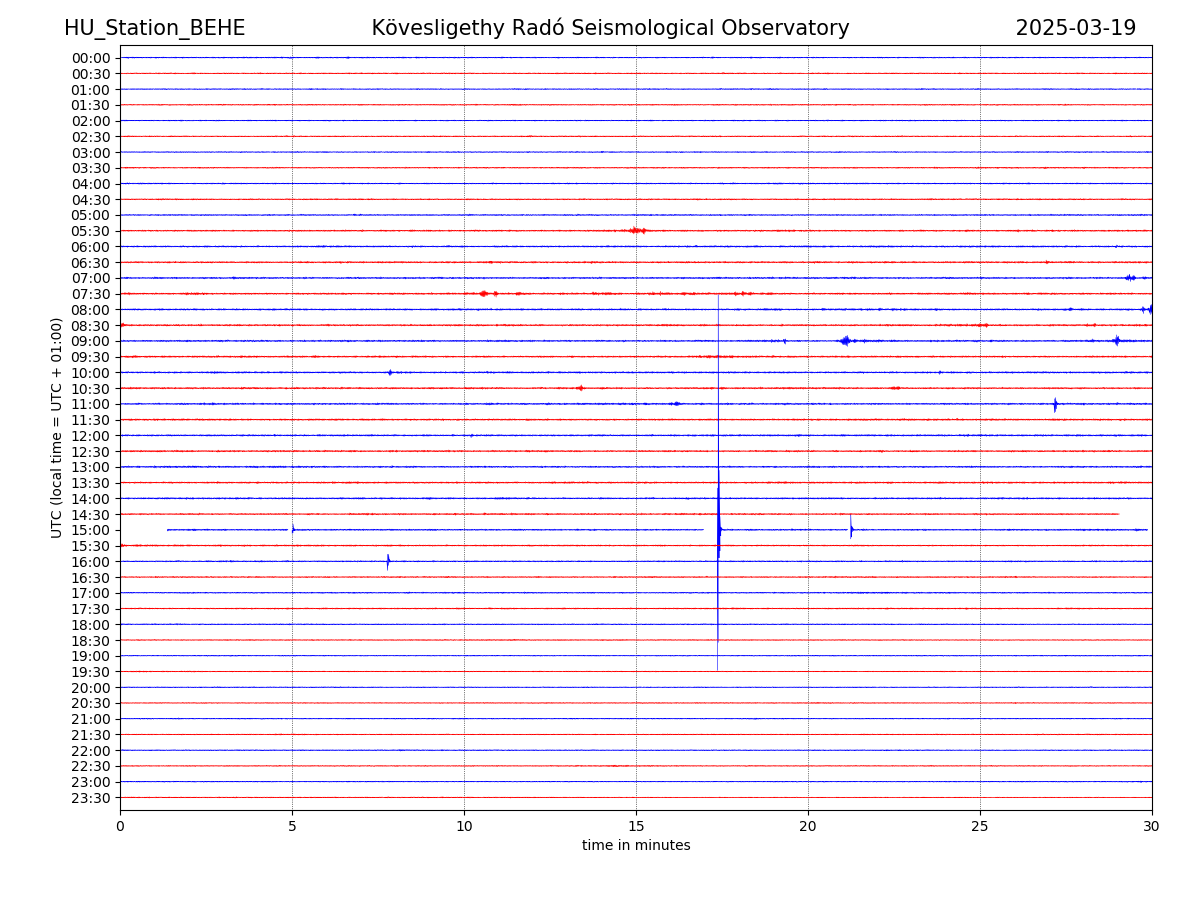Viewport: 1200px width, 900px height.
Task: Click the 08:30 trace time label
Action: coord(91,326)
